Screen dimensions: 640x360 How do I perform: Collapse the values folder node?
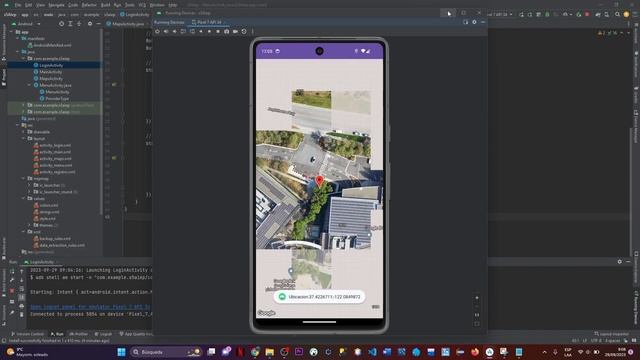[23, 198]
